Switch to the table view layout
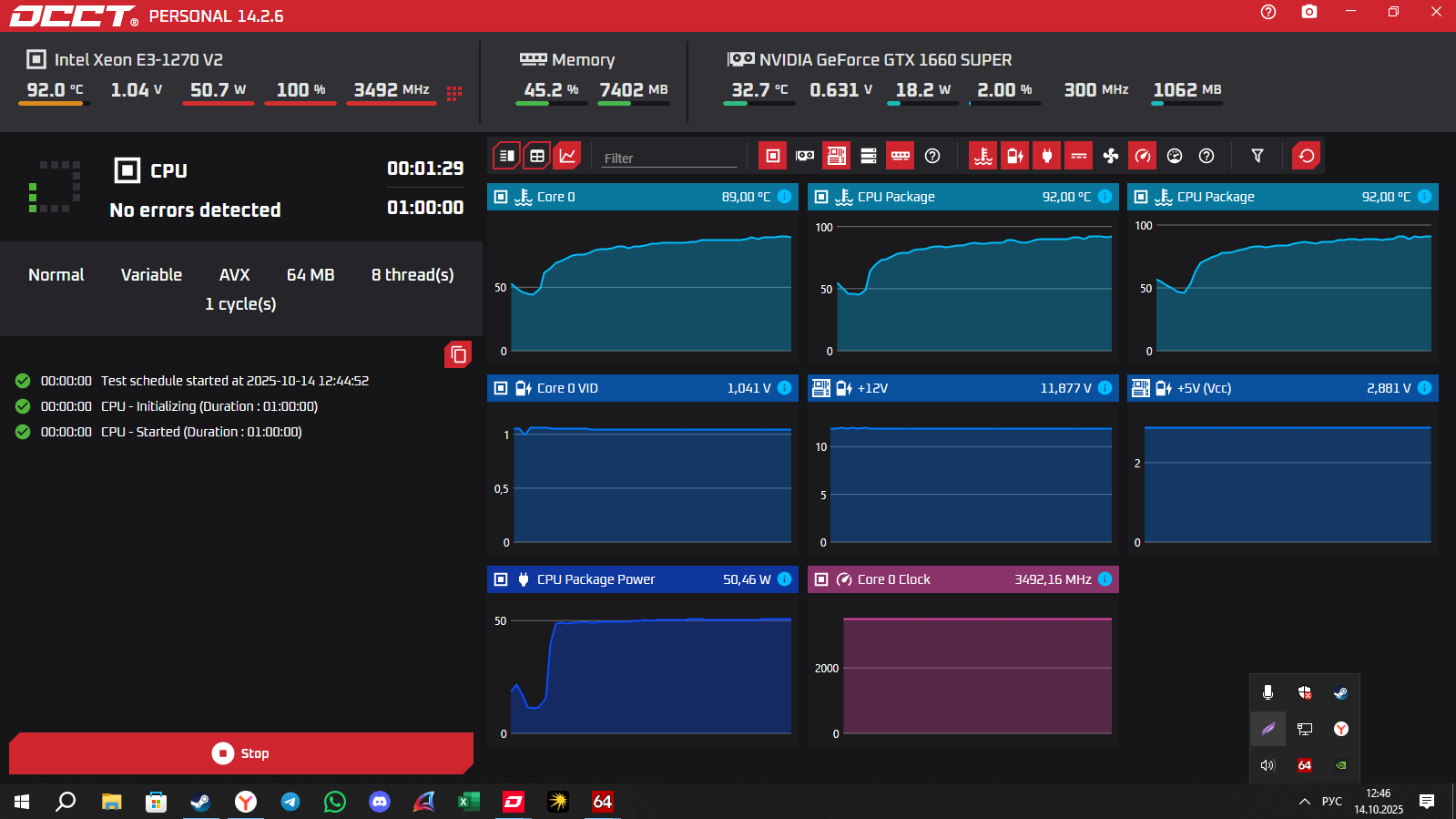The height and width of the screenshot is (819, 1456). tap(537, 156)
